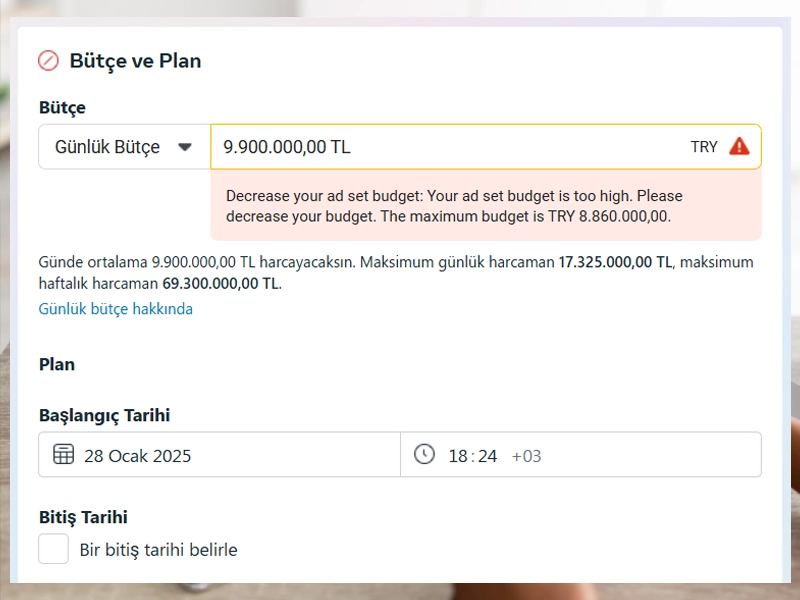Click the TRY currency label
The height and width of the screenshot is (600, 800).
pos(704,147)
